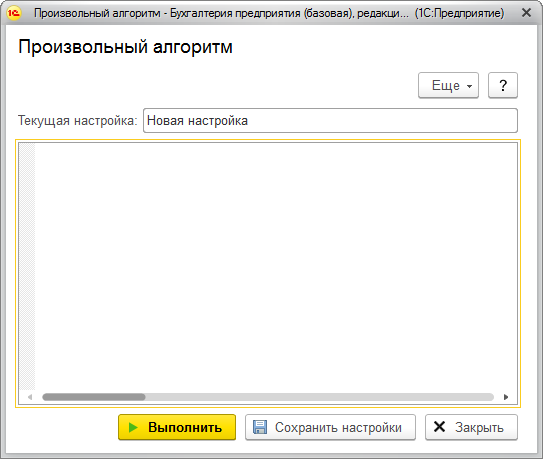Open help with the question mark button
Screen dimensions: 543x459
(x=503, y=85)
